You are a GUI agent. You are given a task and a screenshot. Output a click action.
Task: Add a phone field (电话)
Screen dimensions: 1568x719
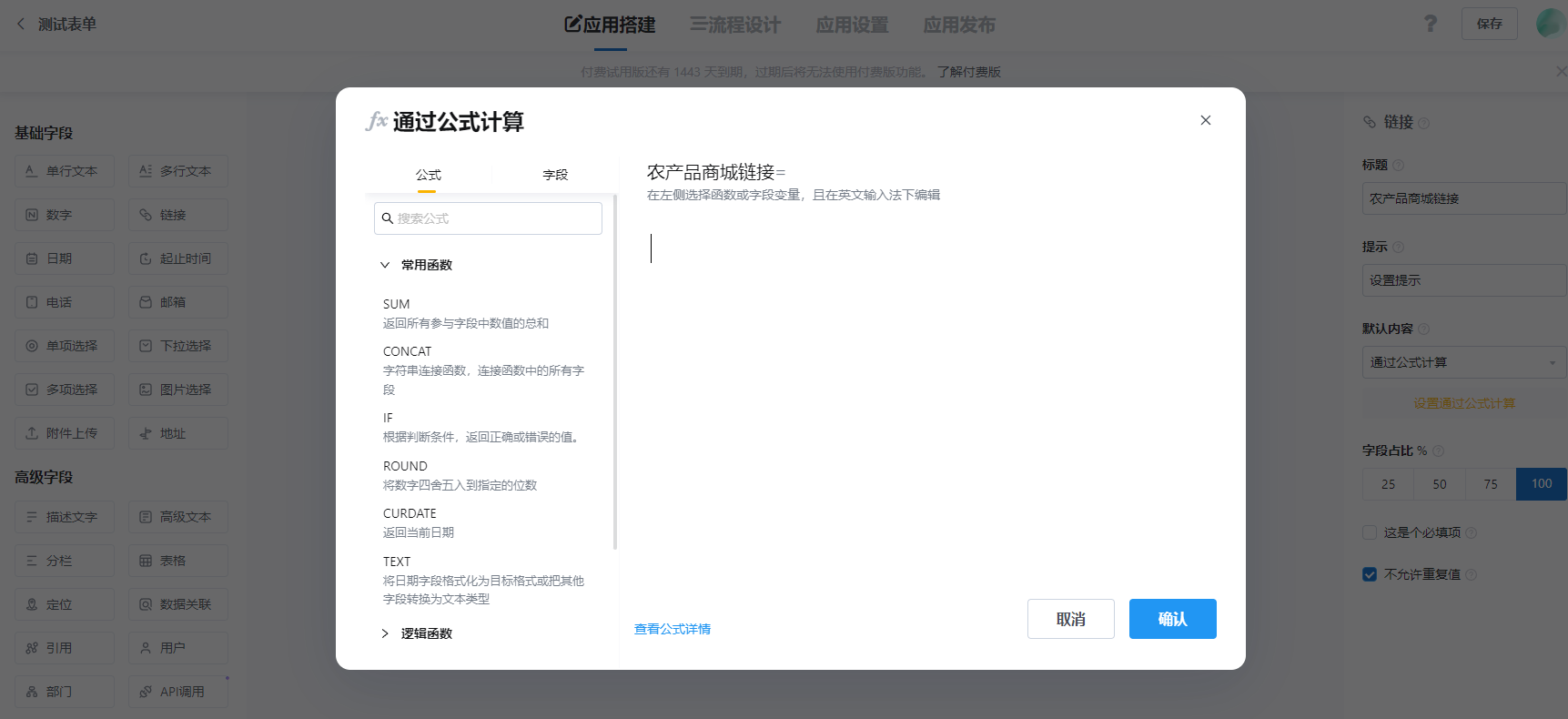65,302
